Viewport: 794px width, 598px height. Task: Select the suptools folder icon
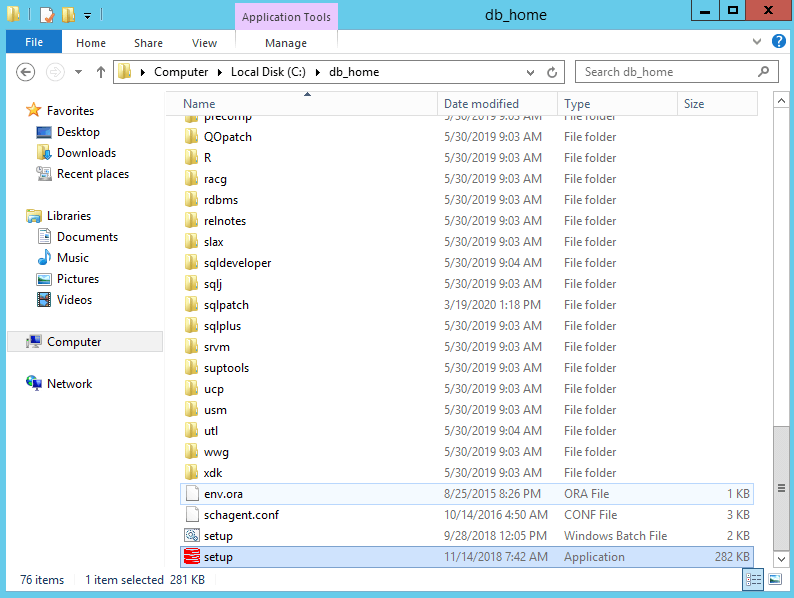(191, 368)
